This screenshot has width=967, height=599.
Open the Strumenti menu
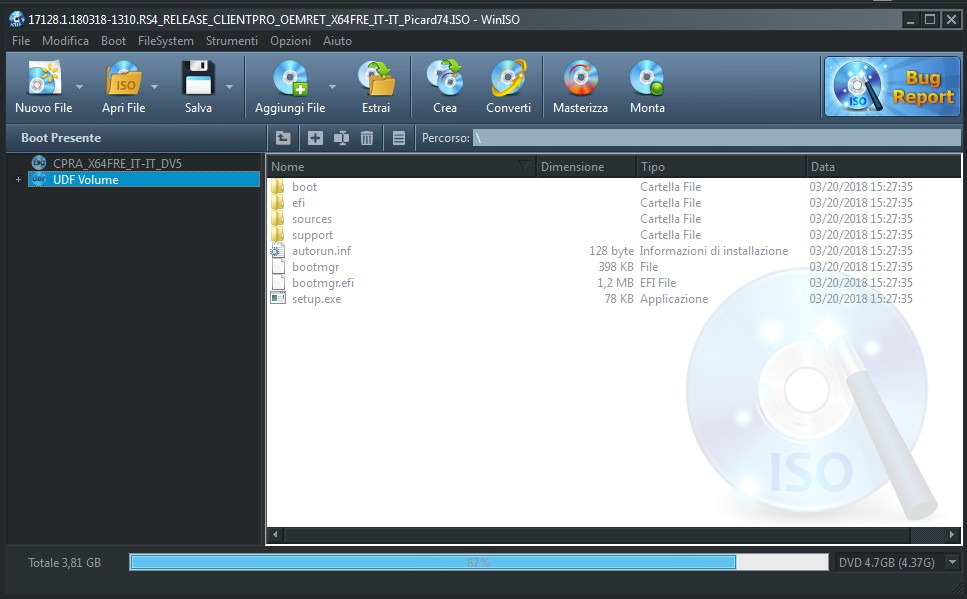(x=232, y=41)
